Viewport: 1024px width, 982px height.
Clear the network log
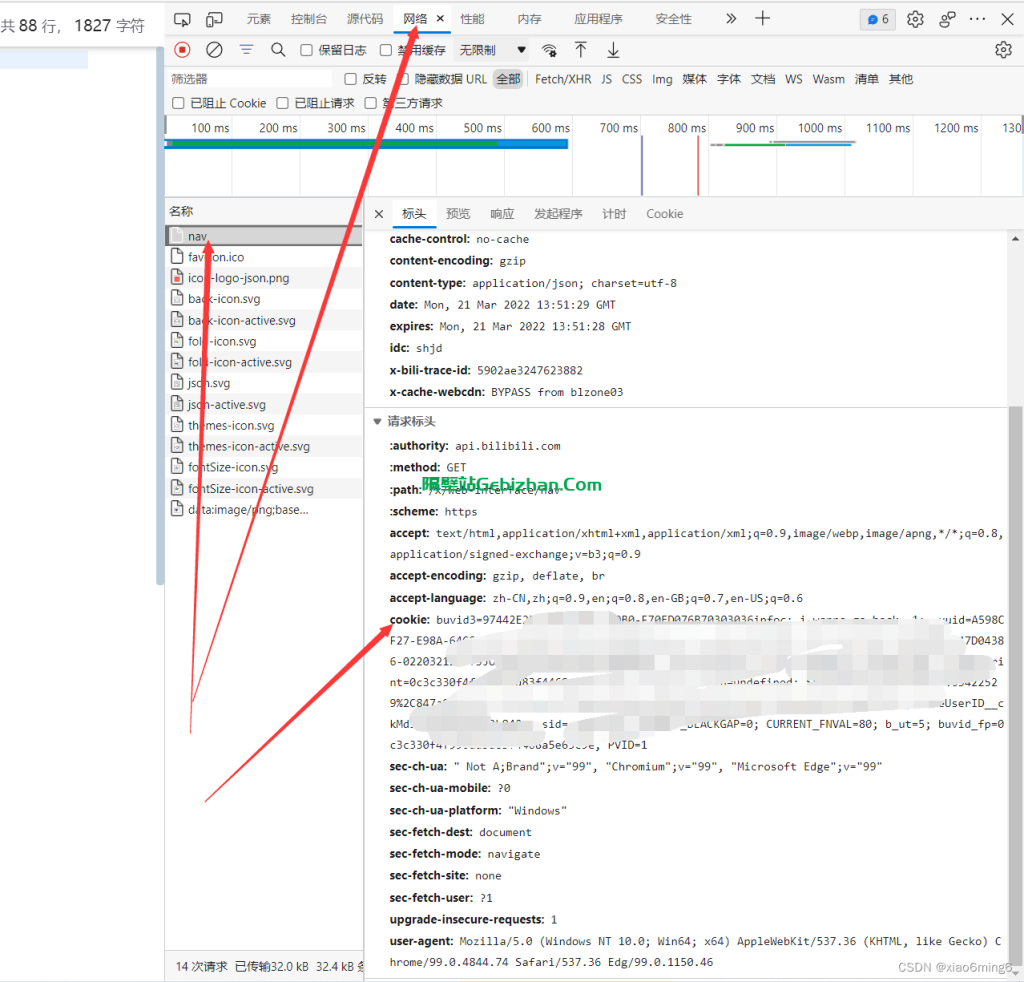click(x=214, y=50)
